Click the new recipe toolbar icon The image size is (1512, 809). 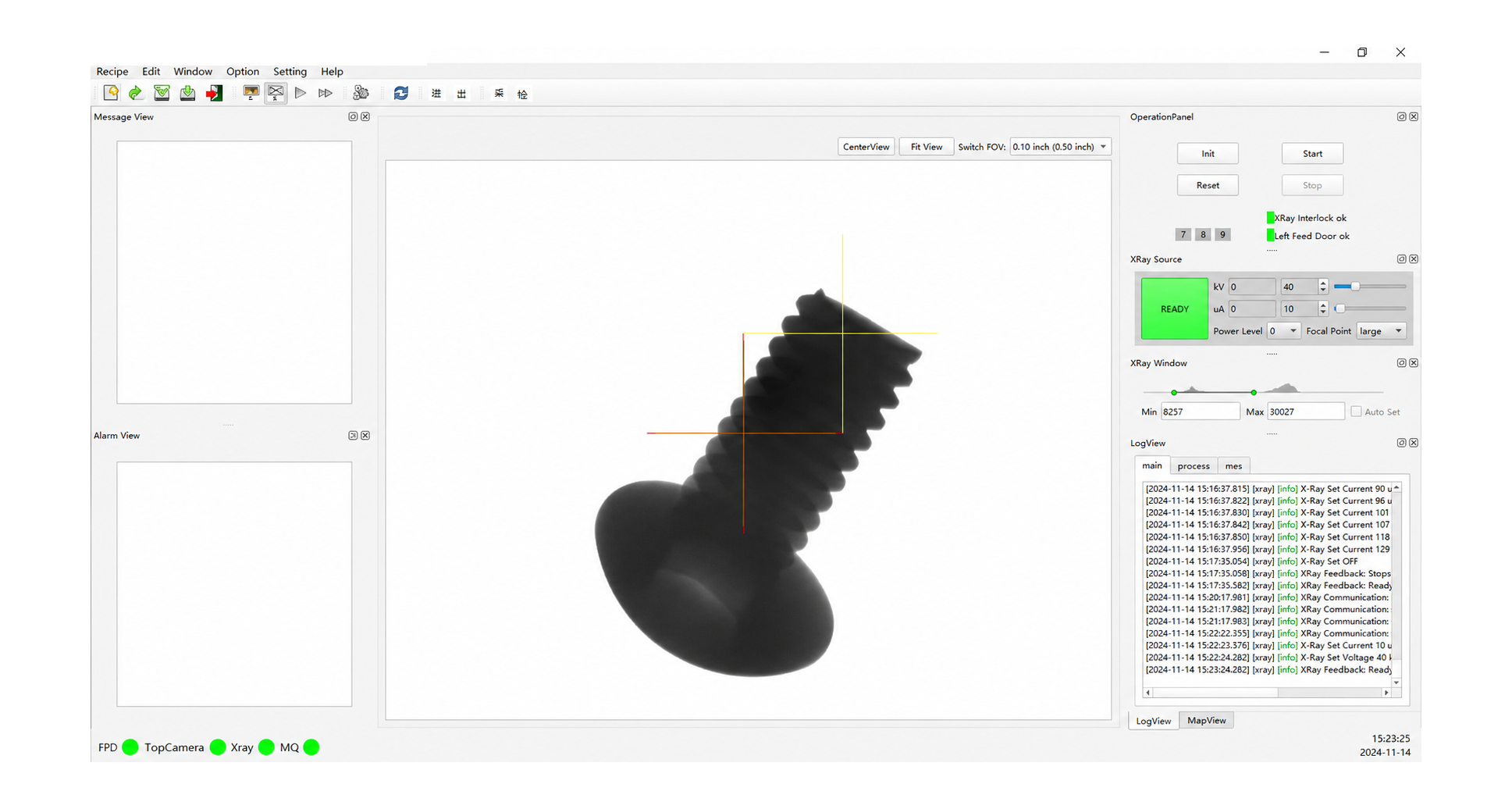(111, 93)
